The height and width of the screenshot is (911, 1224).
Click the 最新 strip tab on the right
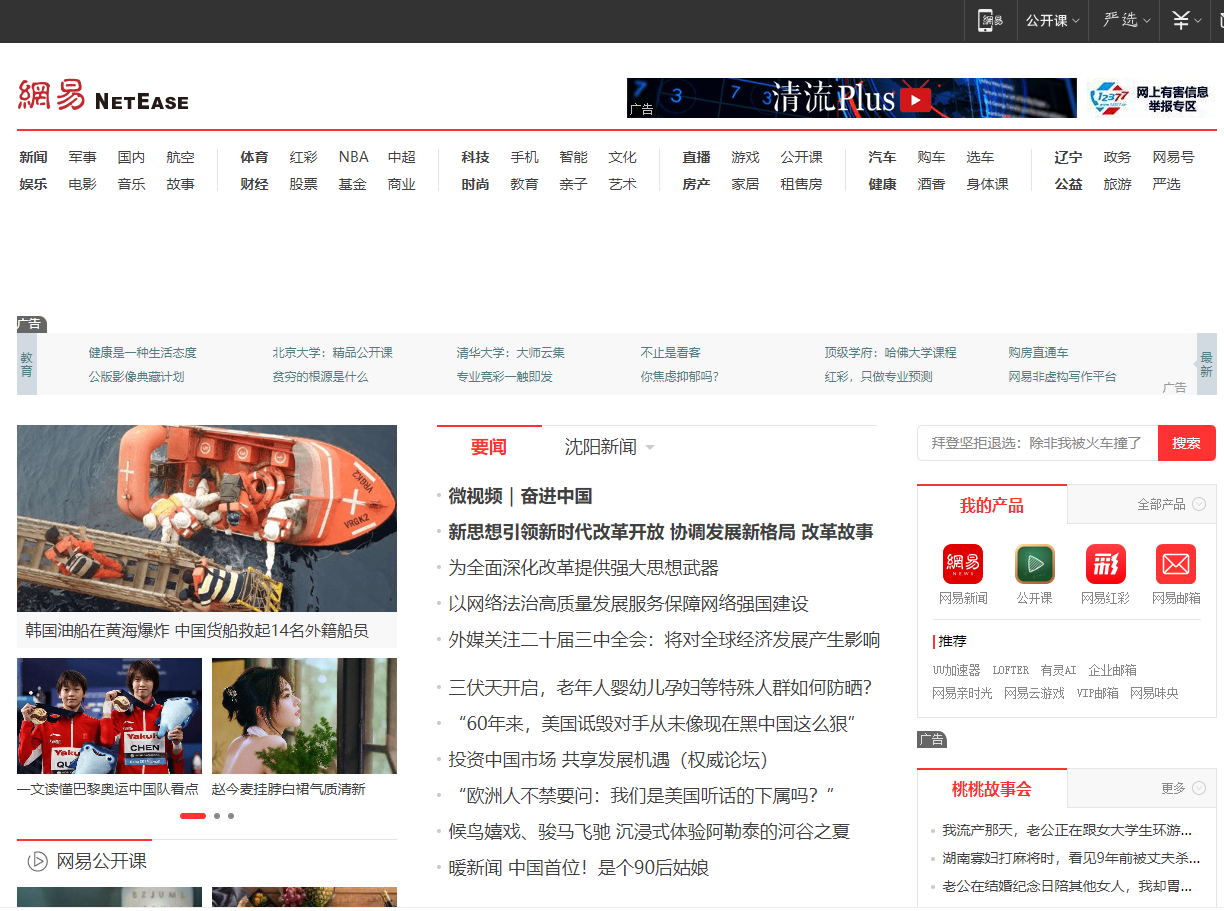coord(1207,364)
